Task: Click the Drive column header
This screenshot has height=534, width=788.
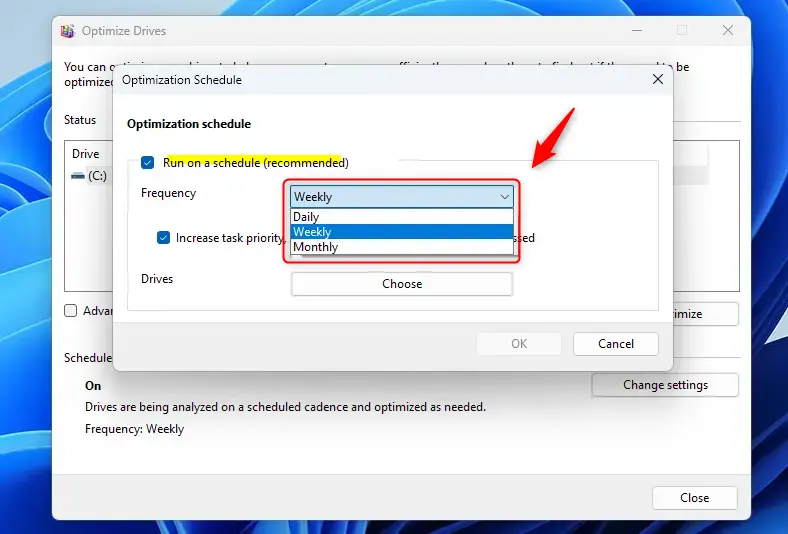Action: click(x=85, y=154)
